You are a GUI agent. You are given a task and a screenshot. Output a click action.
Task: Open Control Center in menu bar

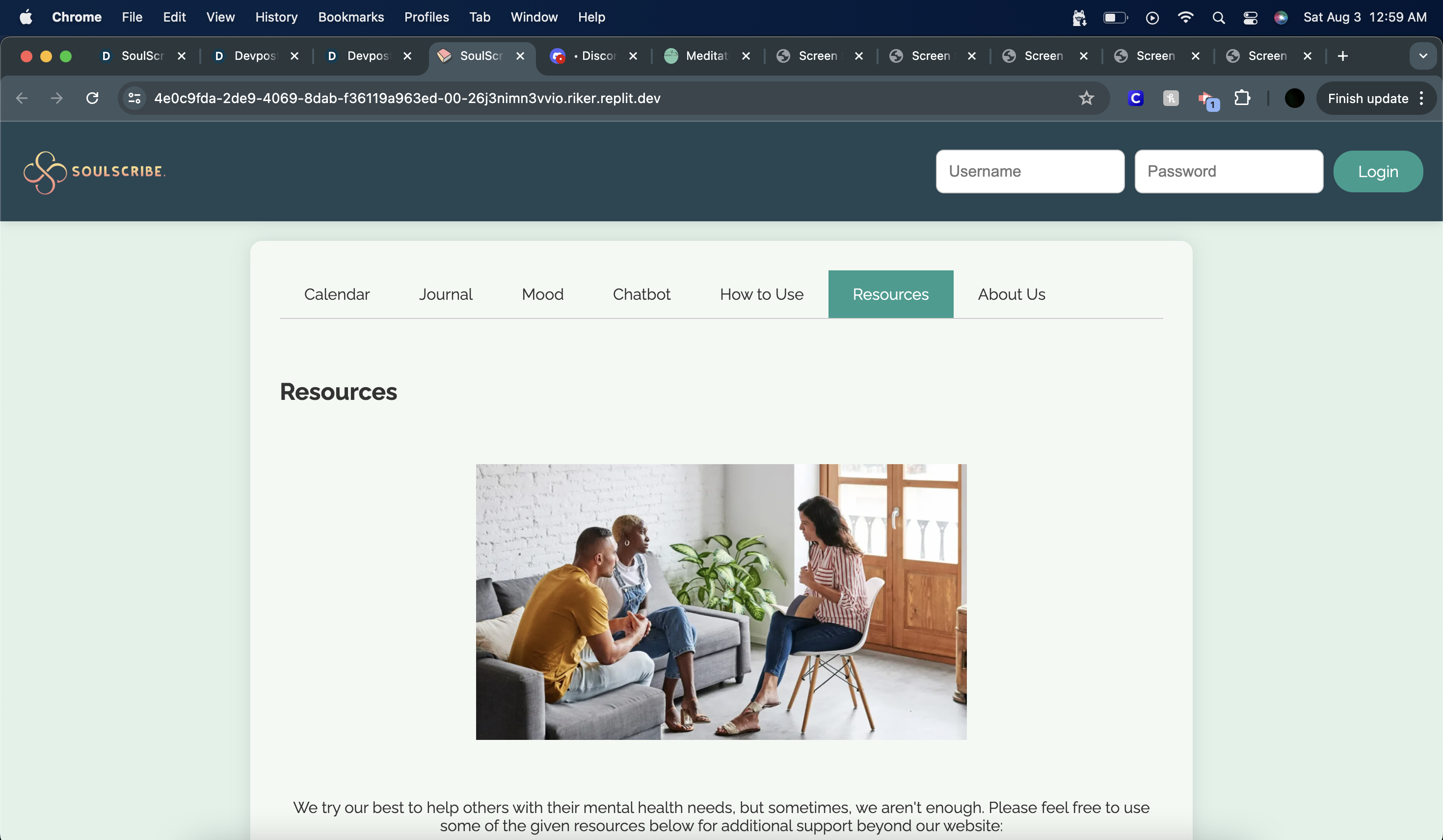tap(1250, 18)
